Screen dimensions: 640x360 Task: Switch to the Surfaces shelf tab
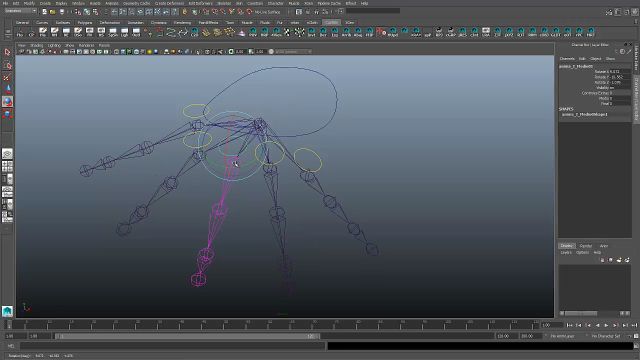pyautogui.click(x=62, y=23)
